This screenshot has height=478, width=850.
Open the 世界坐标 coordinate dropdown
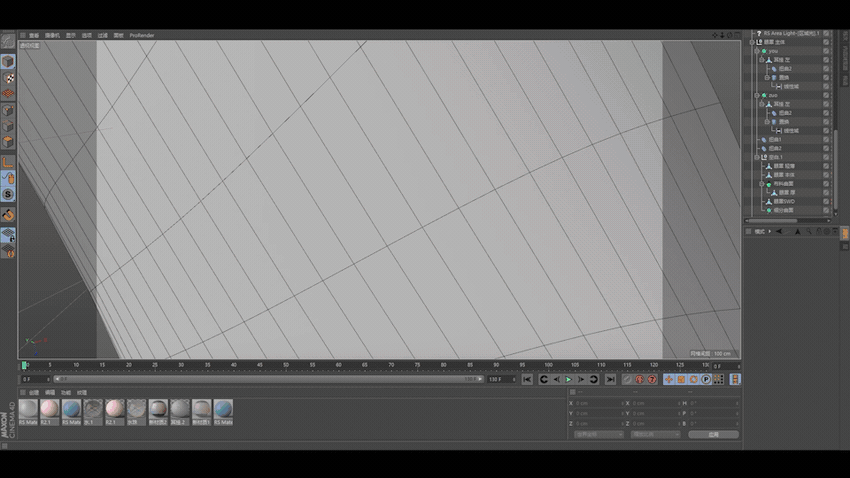coord(599,435)
